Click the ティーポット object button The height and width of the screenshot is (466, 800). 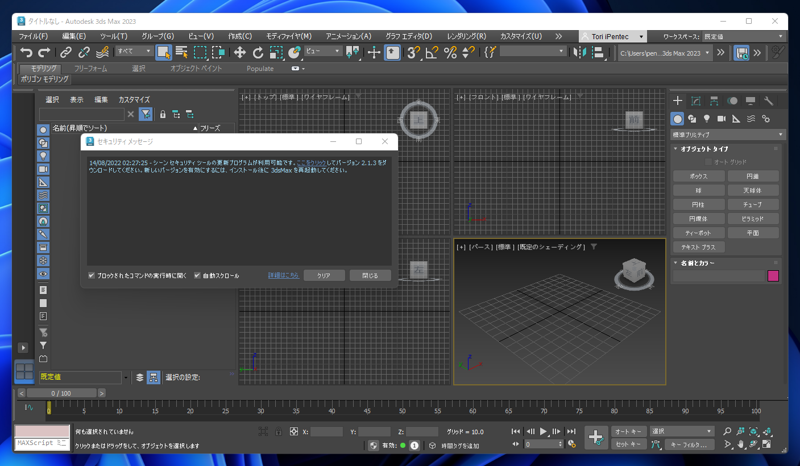coord(698,233)
